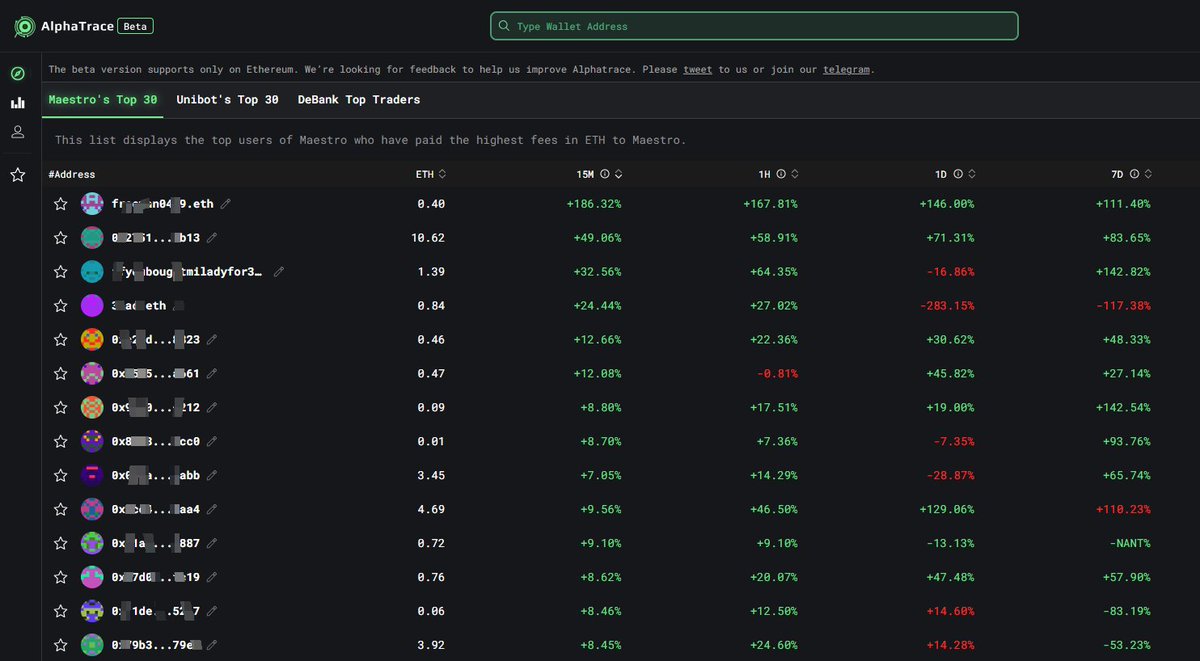
Task: Open the address ending in abb
Action: tap(156, 475)
